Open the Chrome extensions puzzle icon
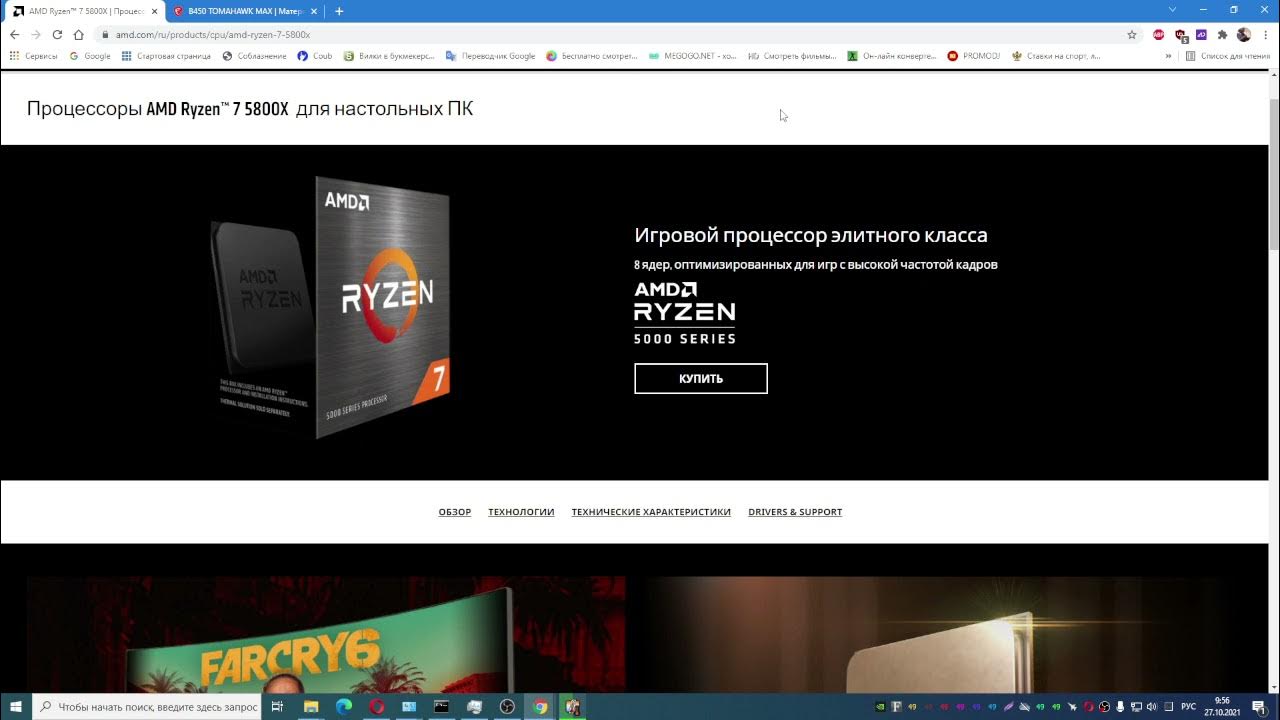The width and height of the screenshot is (1280, 720). pyautogui.click(x=1222, y=34)
